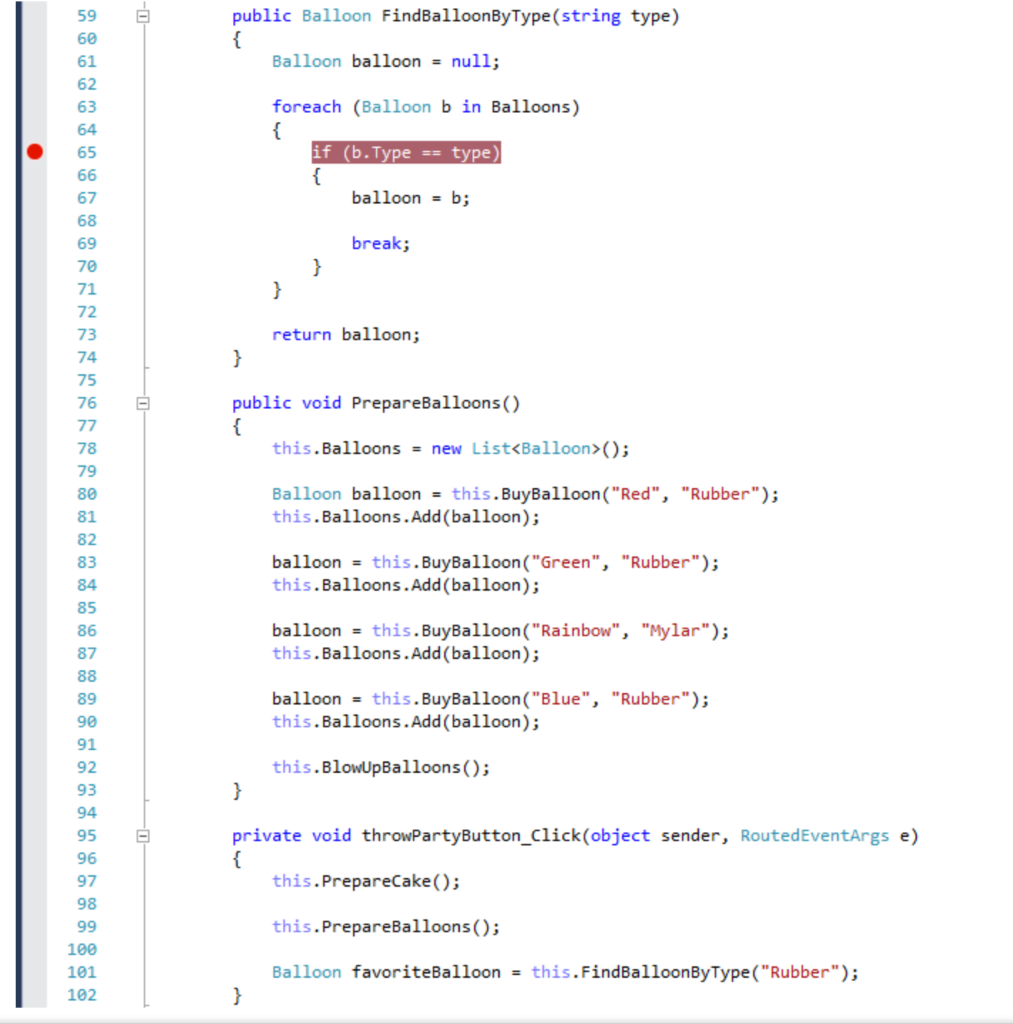The image size is (1013, 1024).
Task: Click the "Rainbow" string literal
Action: [x=576, y=630]
